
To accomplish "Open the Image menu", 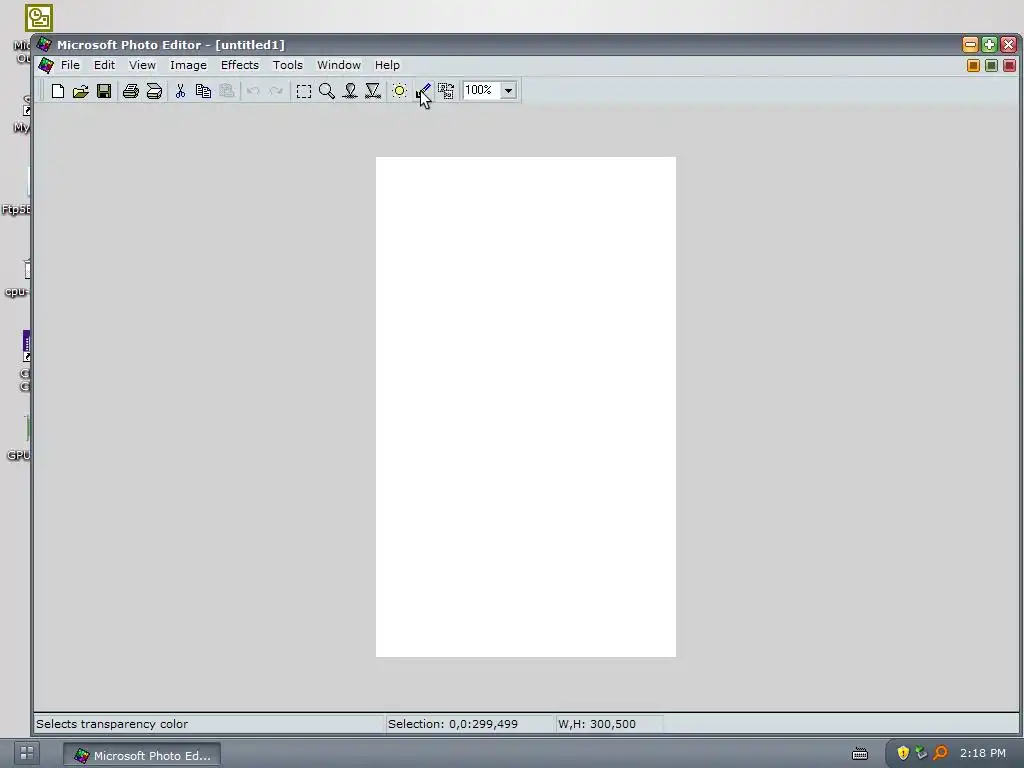I will point(188,65).
